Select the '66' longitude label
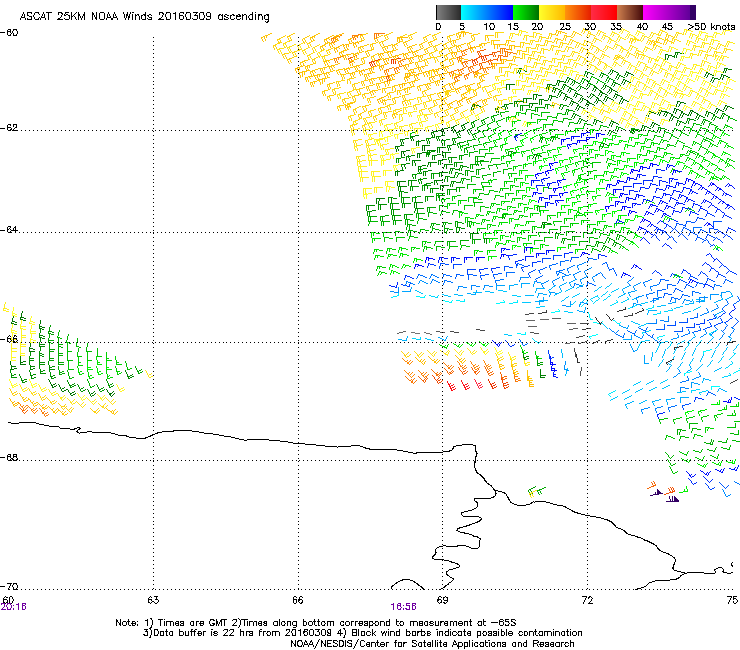740x650 pixels. click(298, 600)
